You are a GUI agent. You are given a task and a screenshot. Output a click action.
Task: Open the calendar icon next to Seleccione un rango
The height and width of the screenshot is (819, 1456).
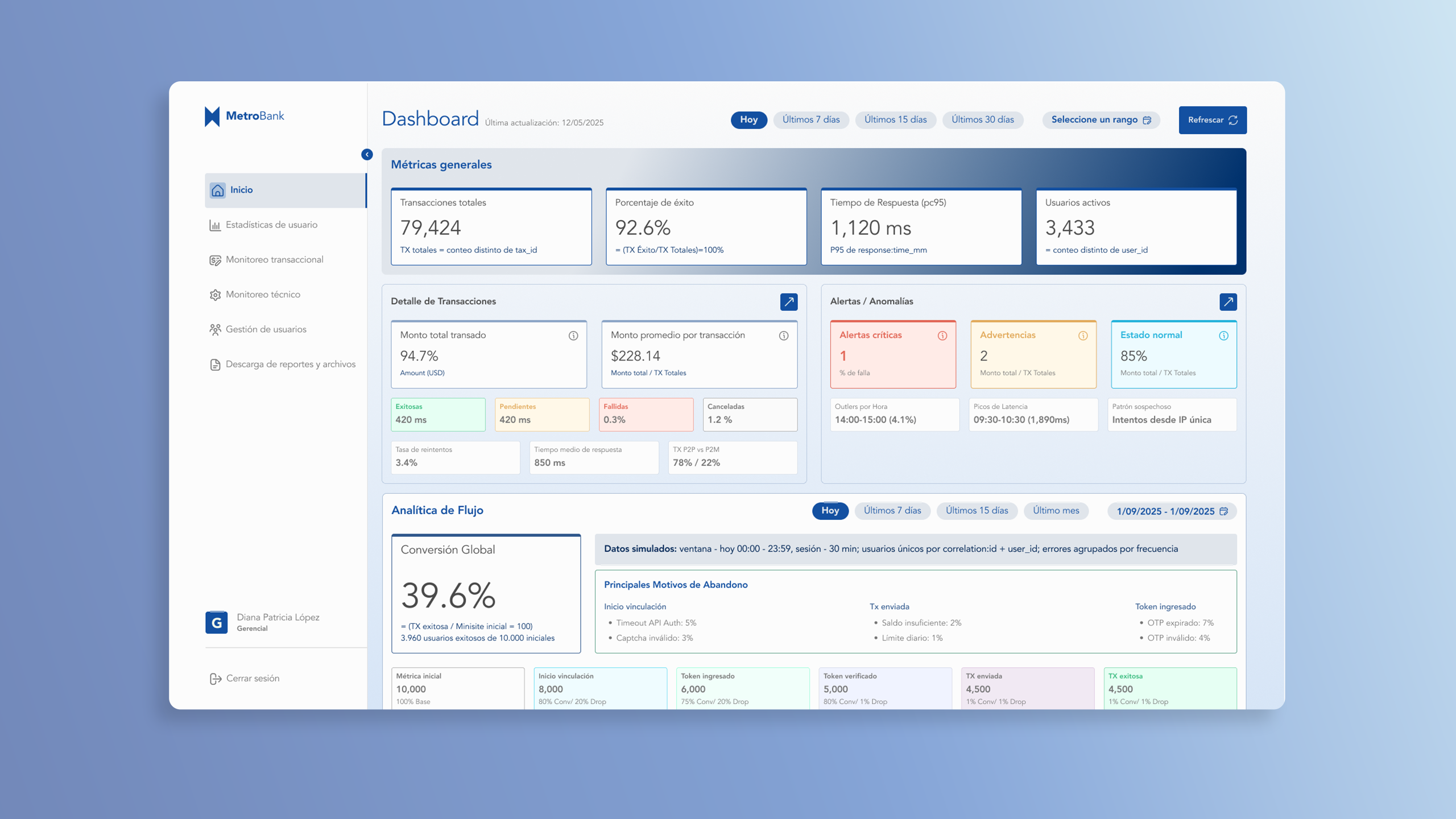tap(1147, 120)
